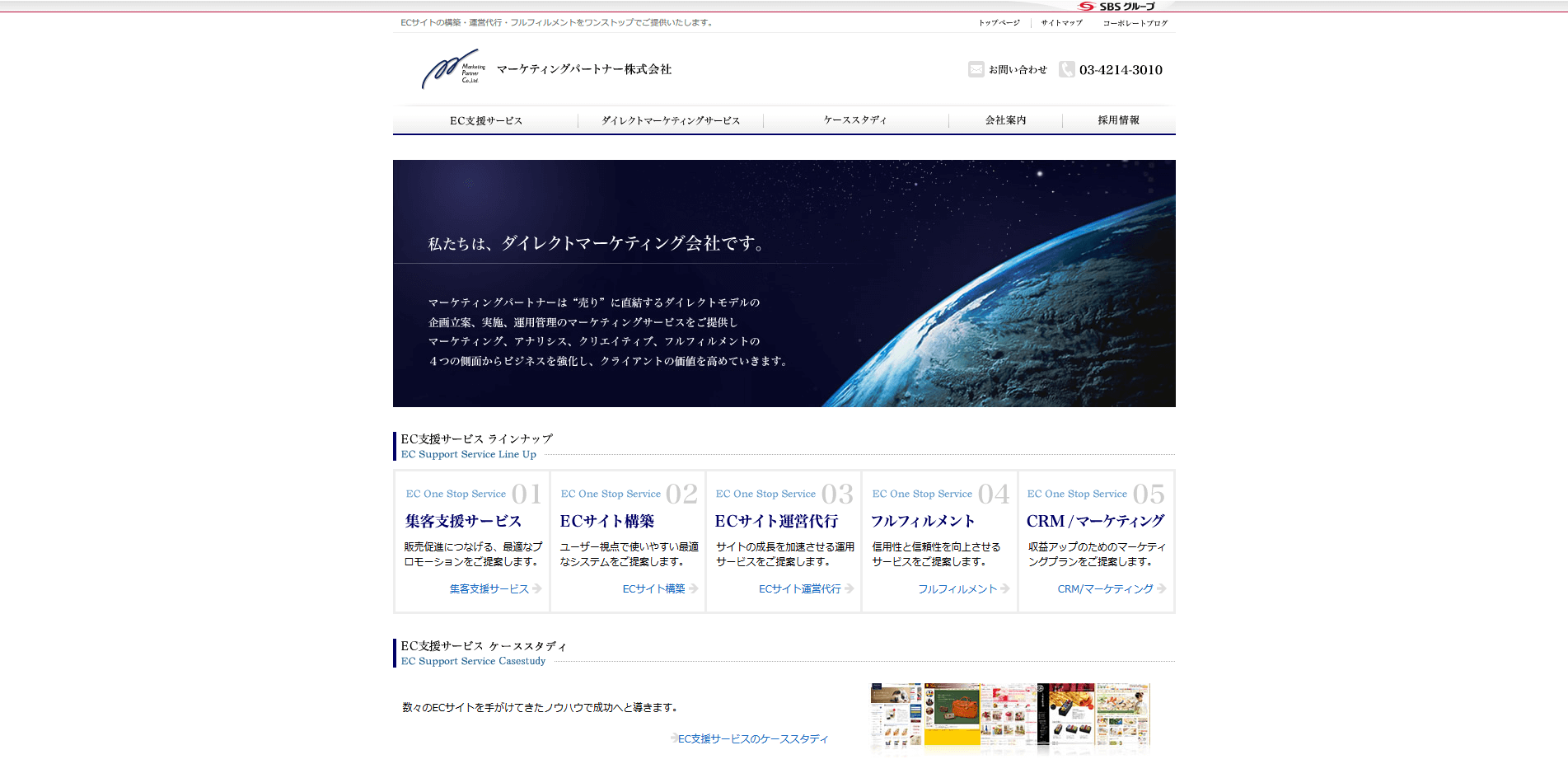
Task: Click arrow icon next to CRM/マーケティング link
Action: tap(1161, 588)
